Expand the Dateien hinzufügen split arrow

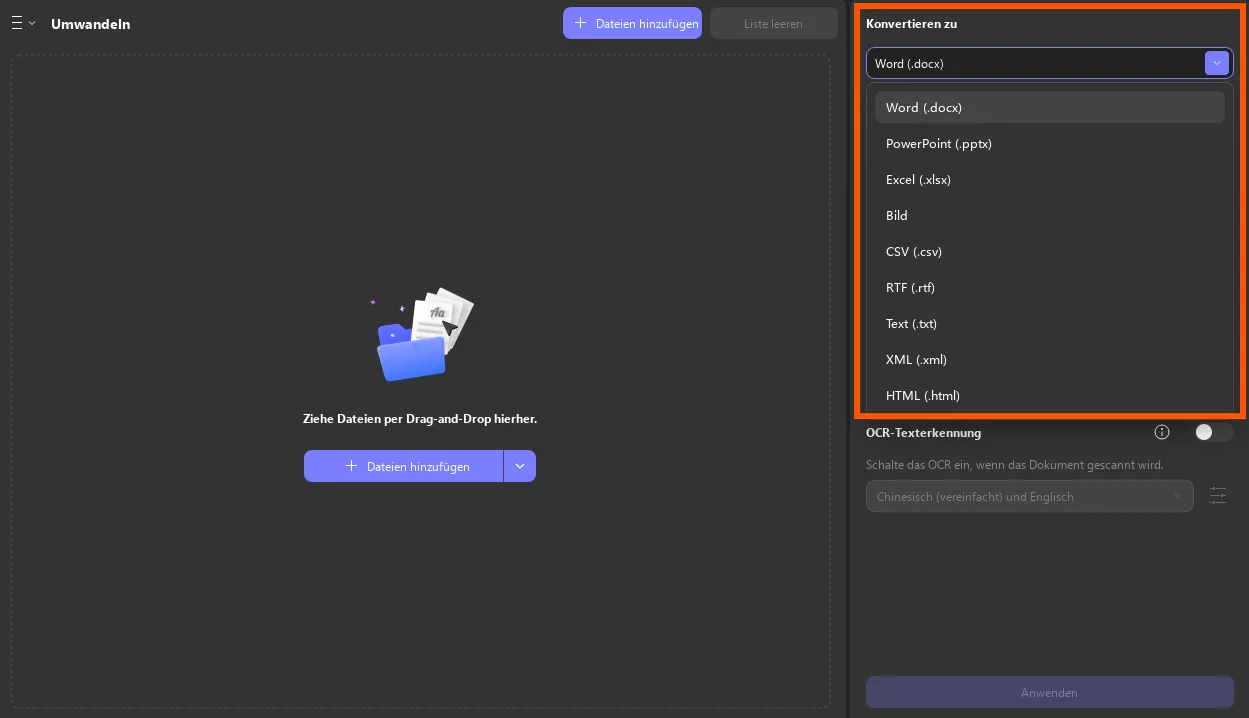[x=520, y=466]
